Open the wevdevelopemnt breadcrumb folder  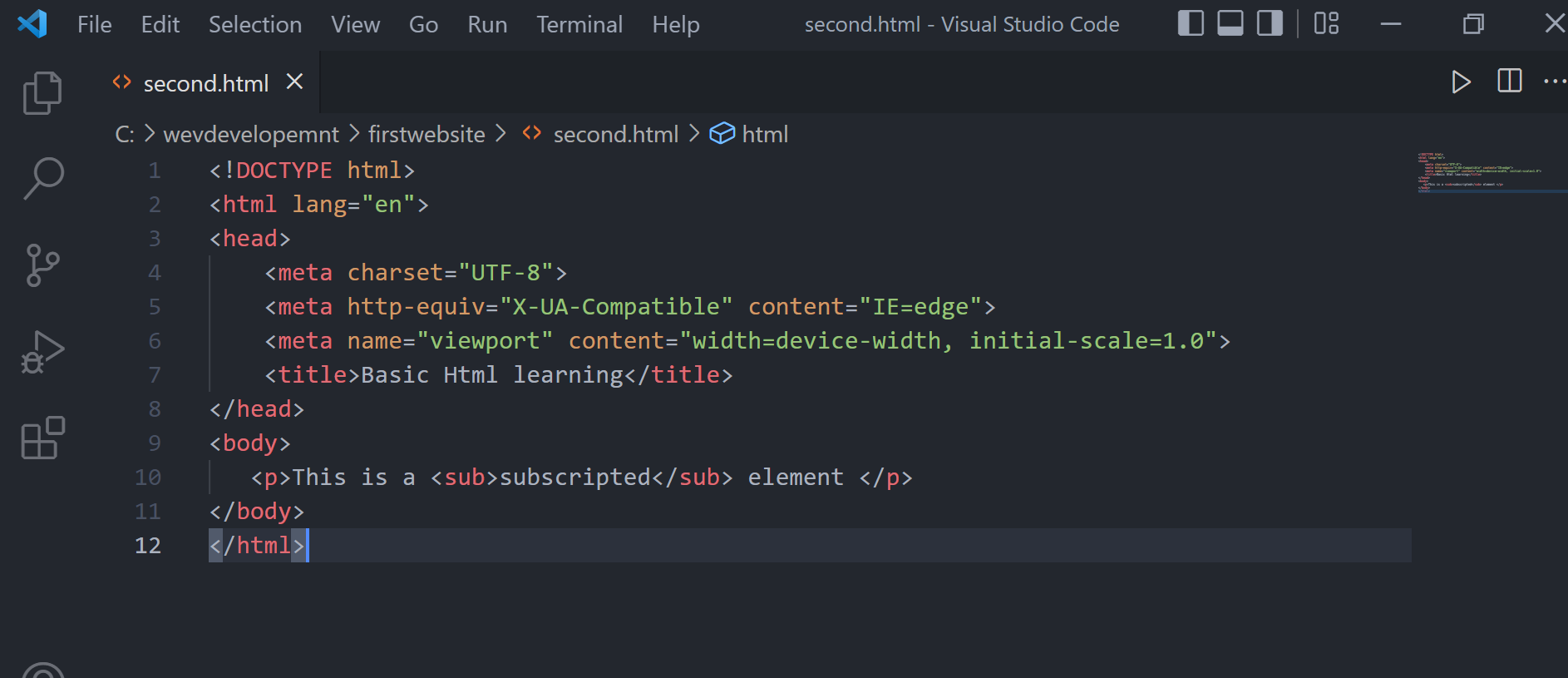pyautogui.click(x=251, y=134)
